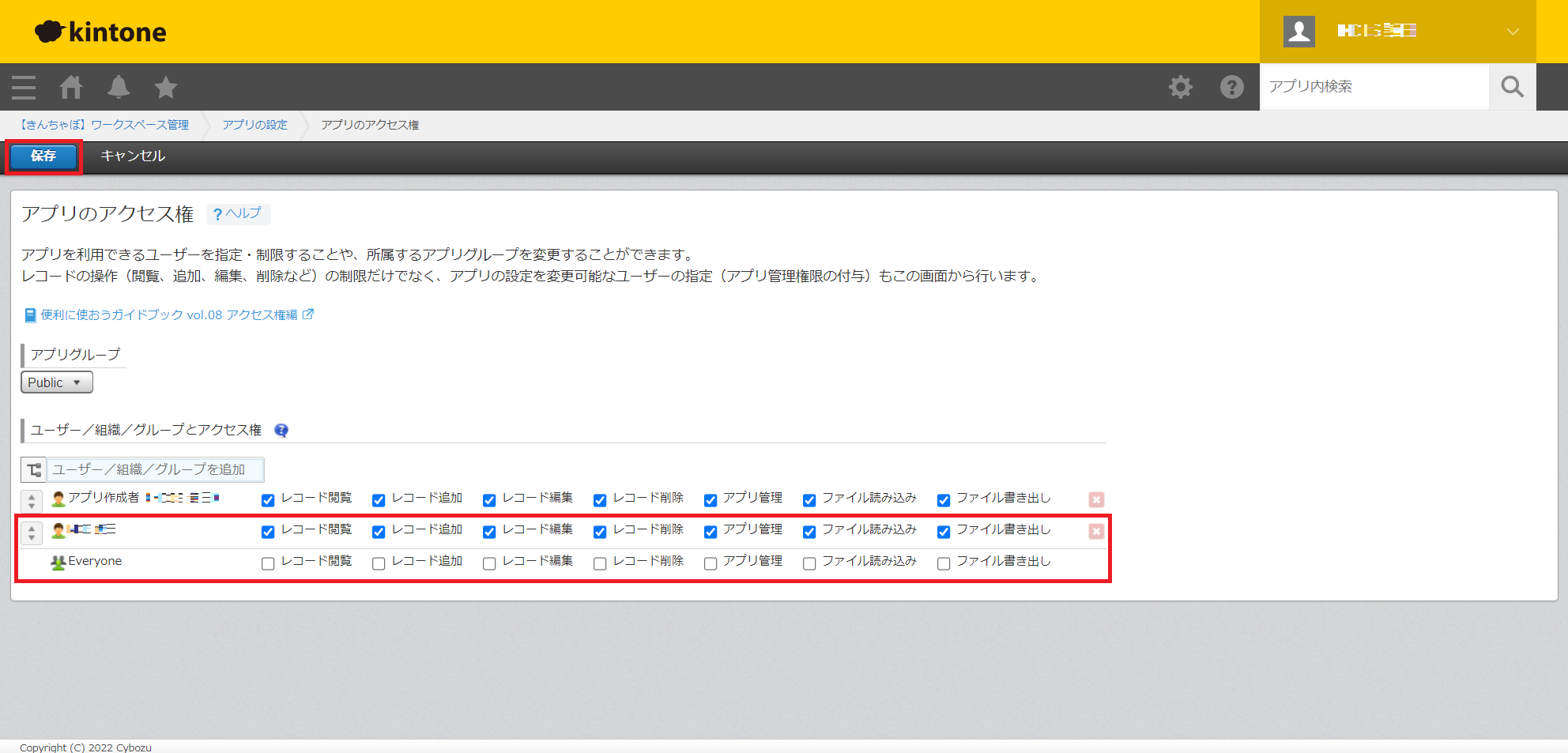Open notifications bell icon
This screenshot has height=753, width=1568.
pyautogui.click(x=119, y=87)
